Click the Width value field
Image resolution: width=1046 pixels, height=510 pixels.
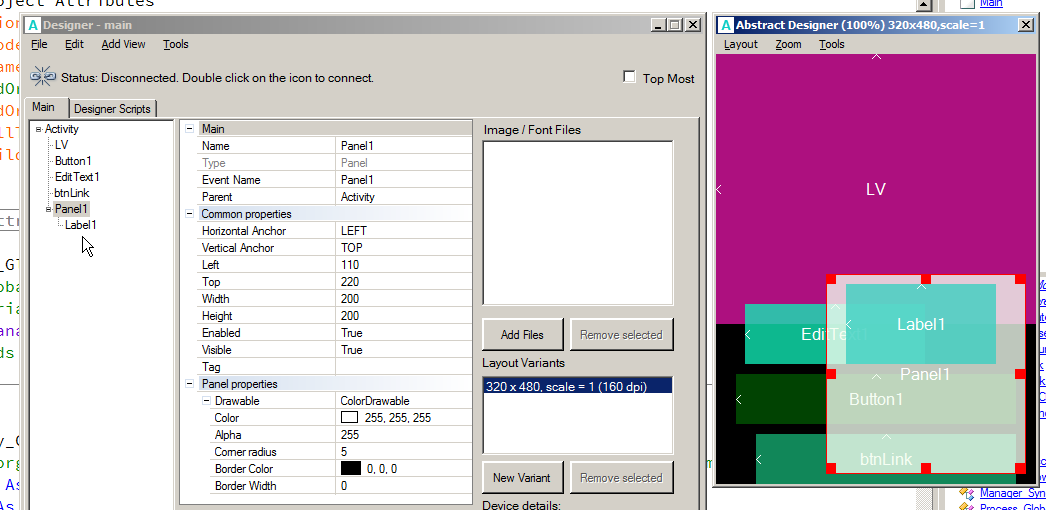pos(403,299)
